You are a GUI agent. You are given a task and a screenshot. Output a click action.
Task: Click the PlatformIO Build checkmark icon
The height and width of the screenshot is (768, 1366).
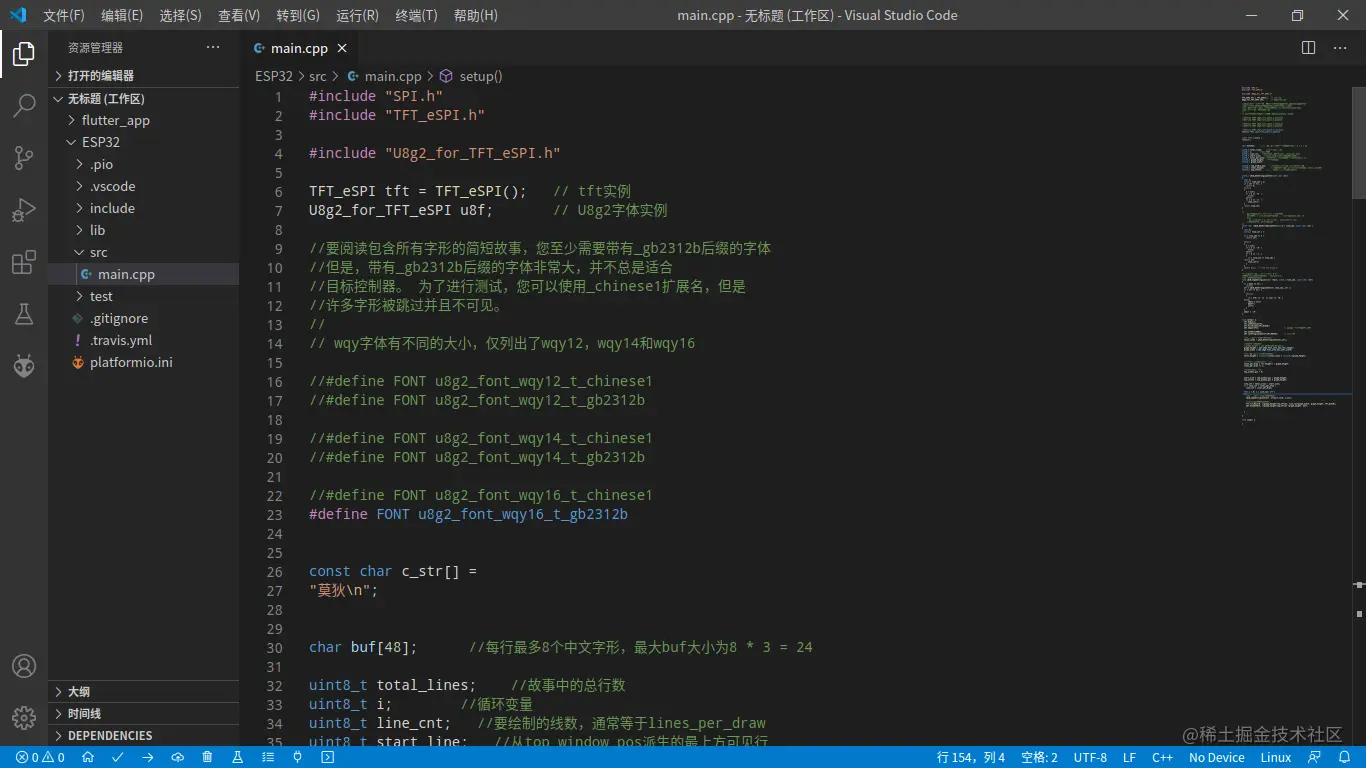click(118, 758)
